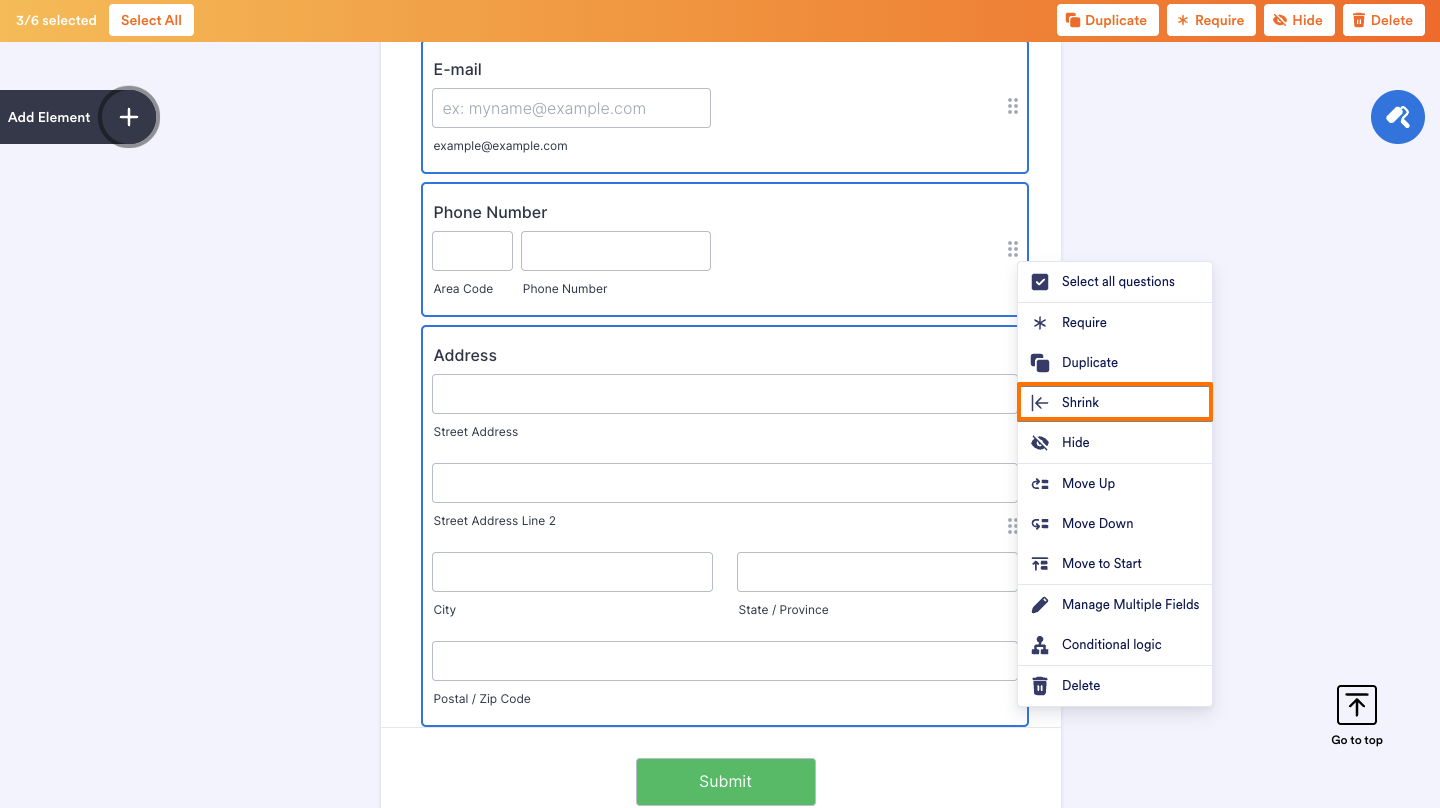Click the Go to top icon
This screenshot has height=808, width=1440.
[1356, 705]
